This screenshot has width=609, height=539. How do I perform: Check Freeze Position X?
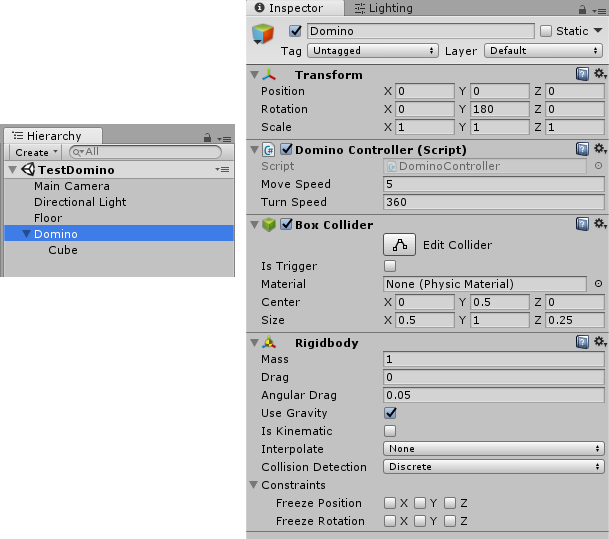390,503
